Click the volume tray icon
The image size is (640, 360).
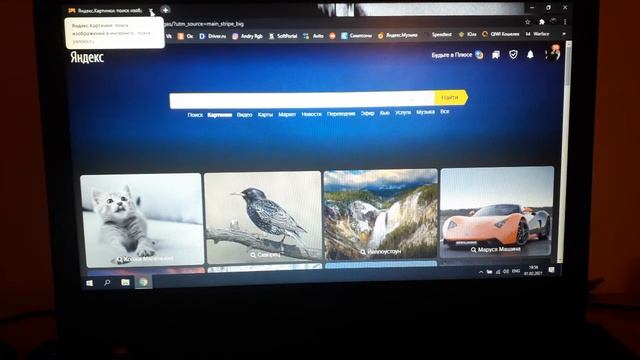tap(506, 271)
